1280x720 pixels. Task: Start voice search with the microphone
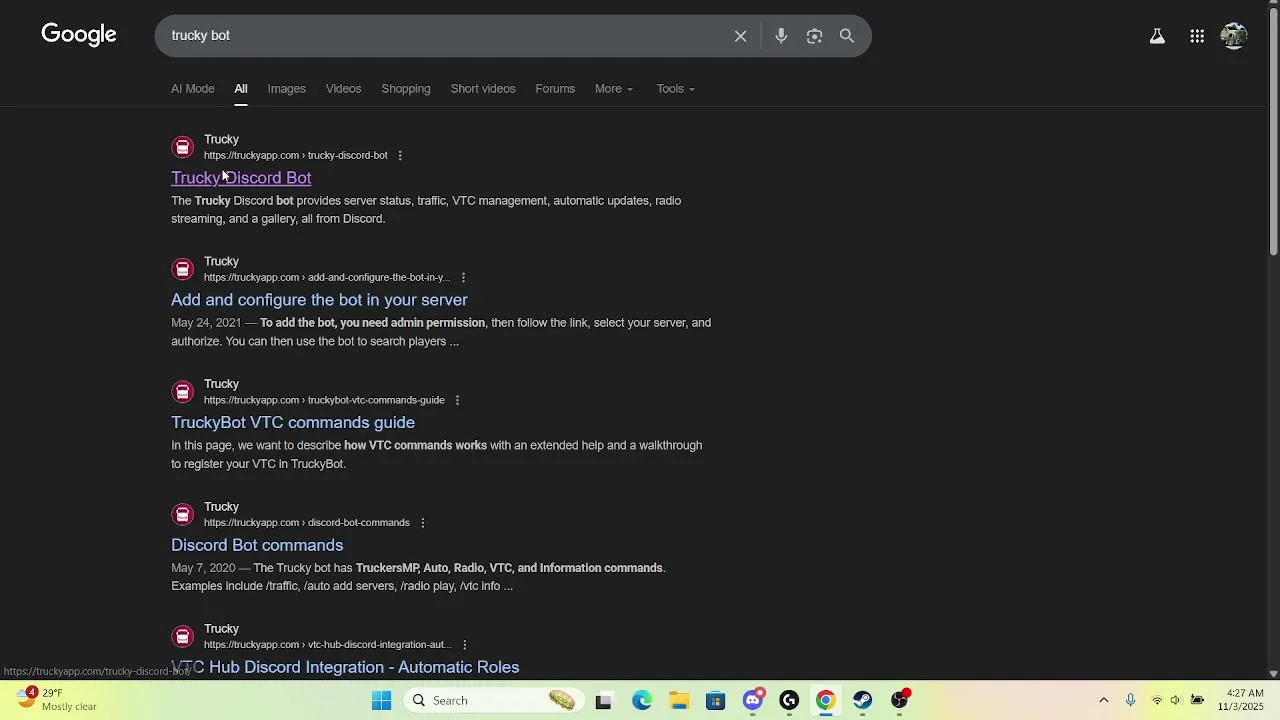[x=781, y=36]
